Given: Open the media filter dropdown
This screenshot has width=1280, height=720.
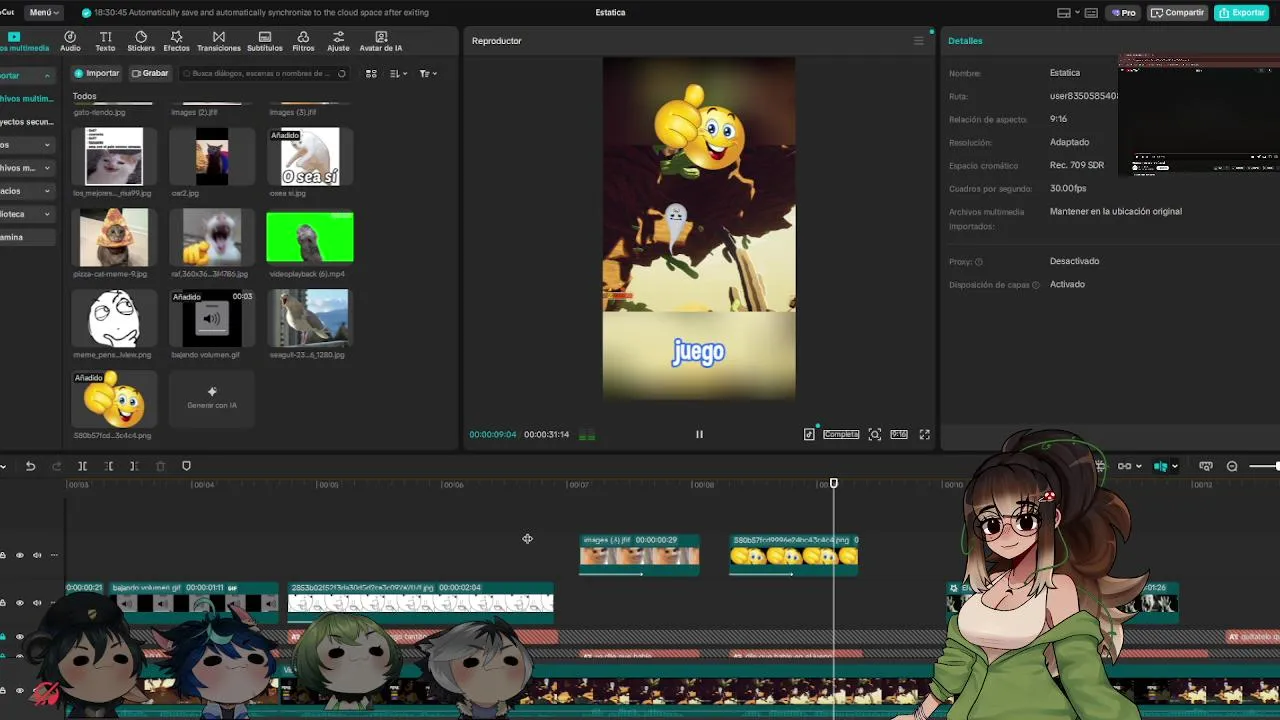Looking at the screenshot, I should (x=427, y=73).
